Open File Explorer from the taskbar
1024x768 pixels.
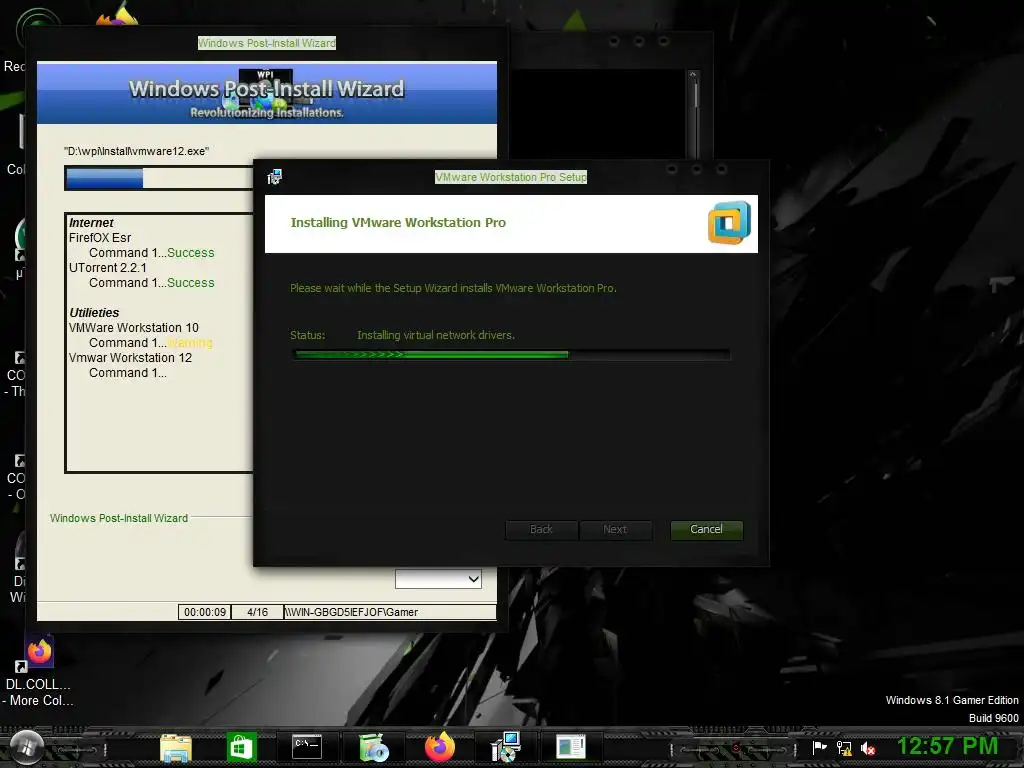176,748
